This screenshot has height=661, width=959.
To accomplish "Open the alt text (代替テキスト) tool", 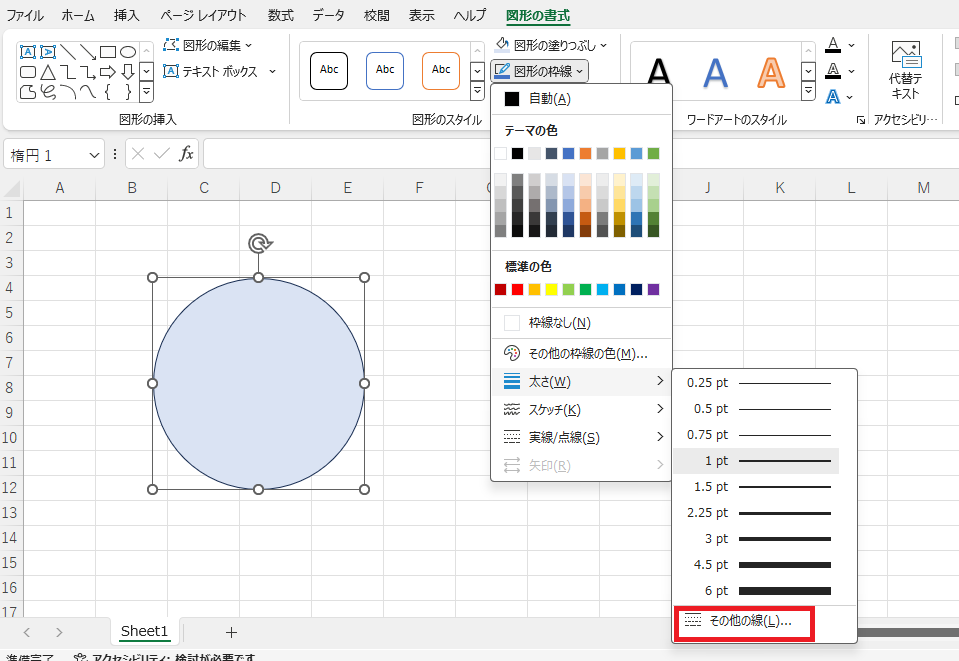I will coord(905,70).
